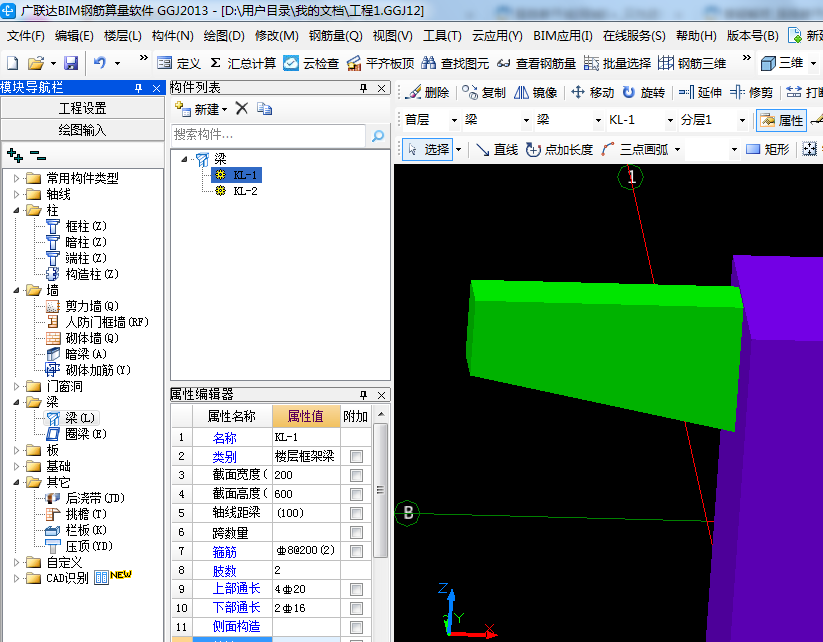Image resolution: width=823 pixels, height=642 pixels.
Task: Click 工程设置 button
Action: 82,108
